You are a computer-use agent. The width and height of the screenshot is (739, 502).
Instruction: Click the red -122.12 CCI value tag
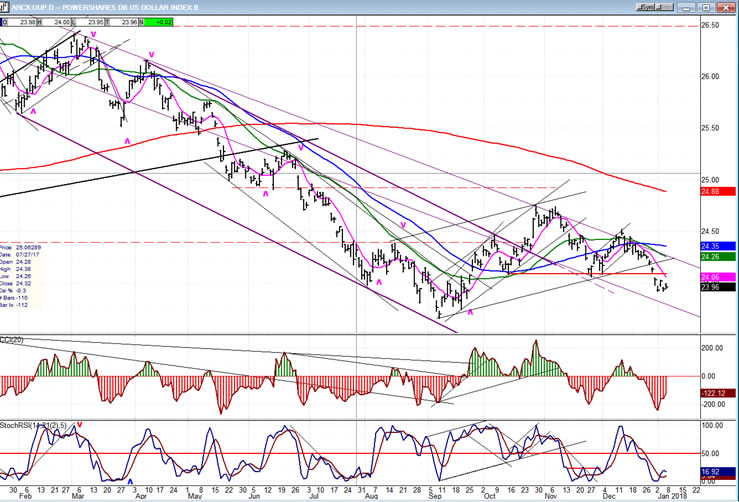pyautogui.click(x=712, y=393)
